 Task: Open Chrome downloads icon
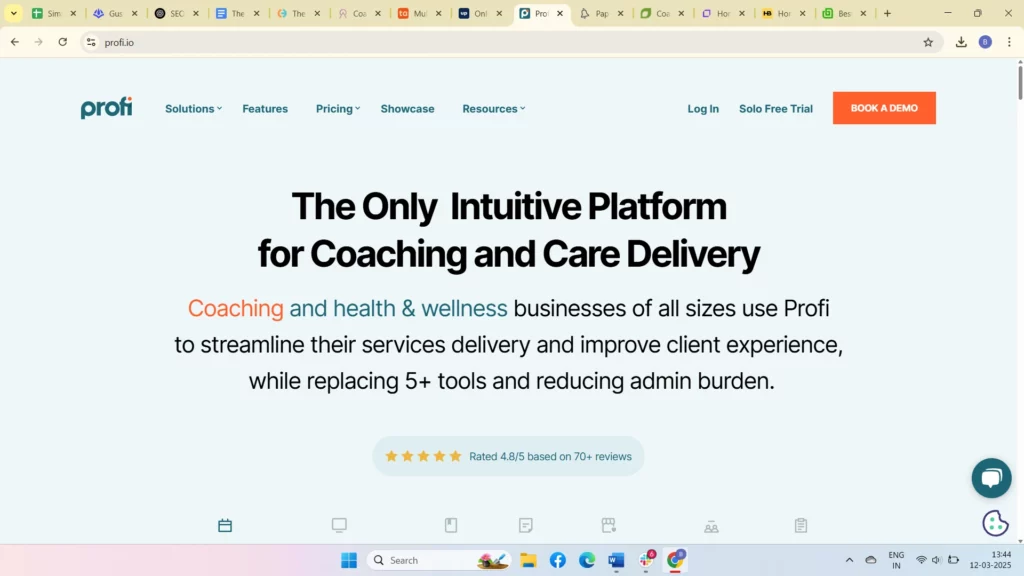[x=961, y=42]
